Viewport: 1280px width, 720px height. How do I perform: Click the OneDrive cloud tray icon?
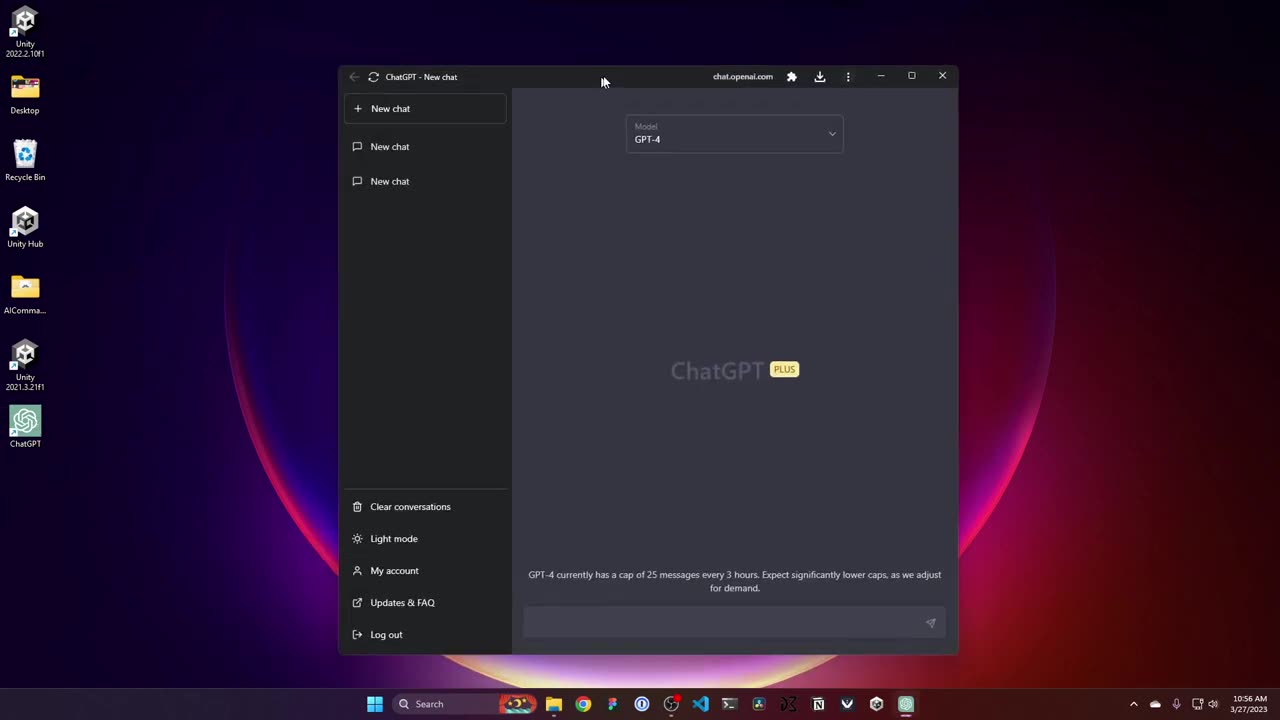click(x=1155, y=704)
